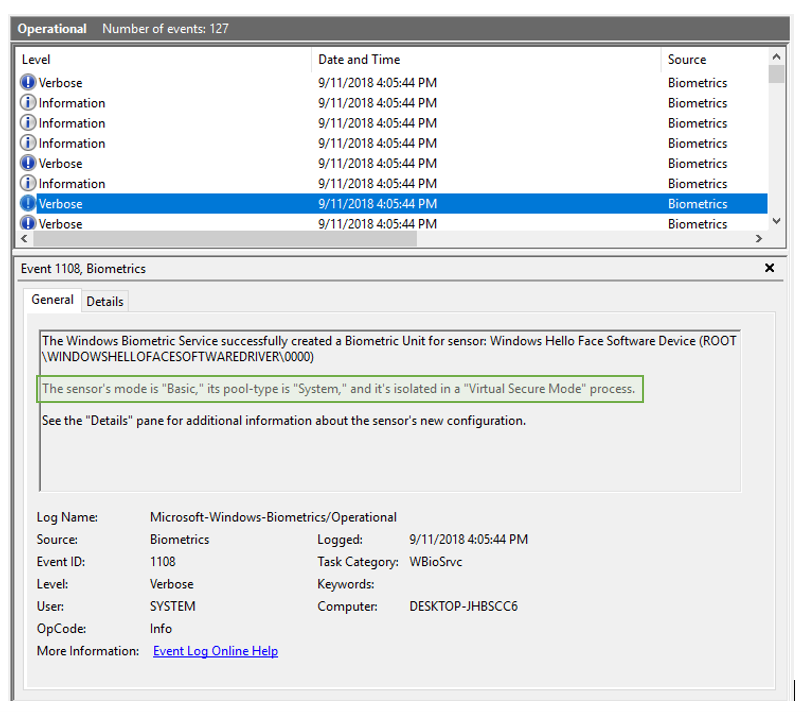Click the right arrow of the horizontal scrollbar

coord(760,240)
